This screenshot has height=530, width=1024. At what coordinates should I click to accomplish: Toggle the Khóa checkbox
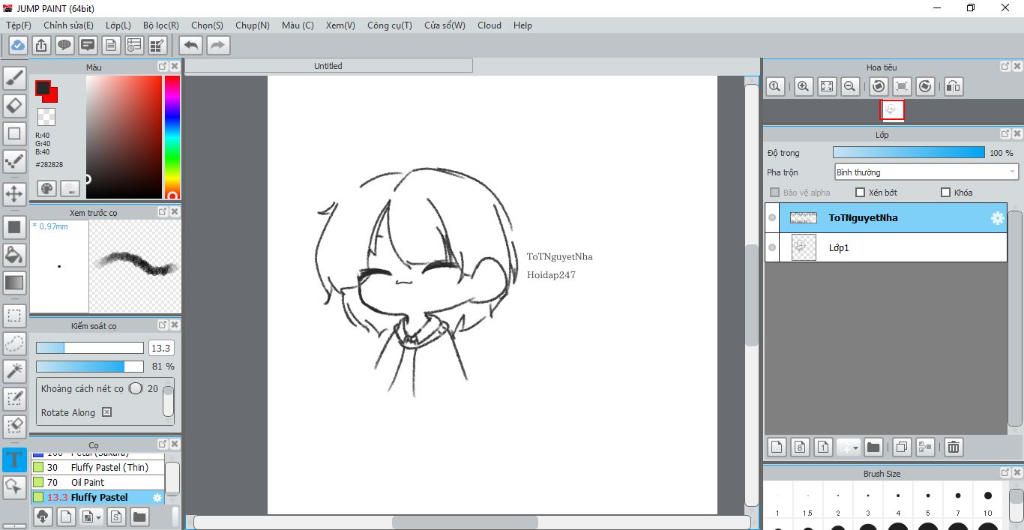click(945, 193)
